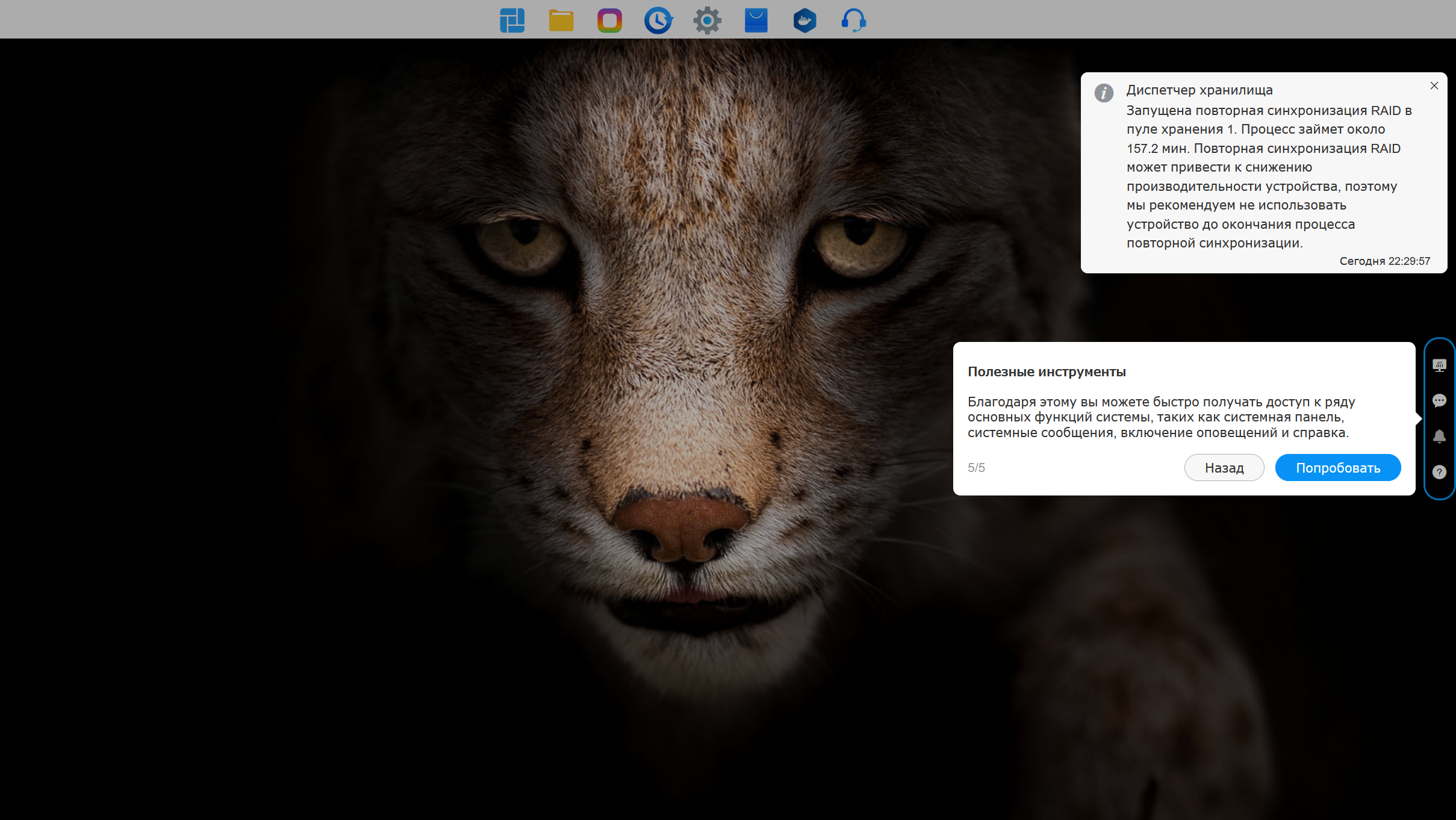Open system messages speech bubble icon
This screenshot has width=1456, height=820.
(1439, 401)
